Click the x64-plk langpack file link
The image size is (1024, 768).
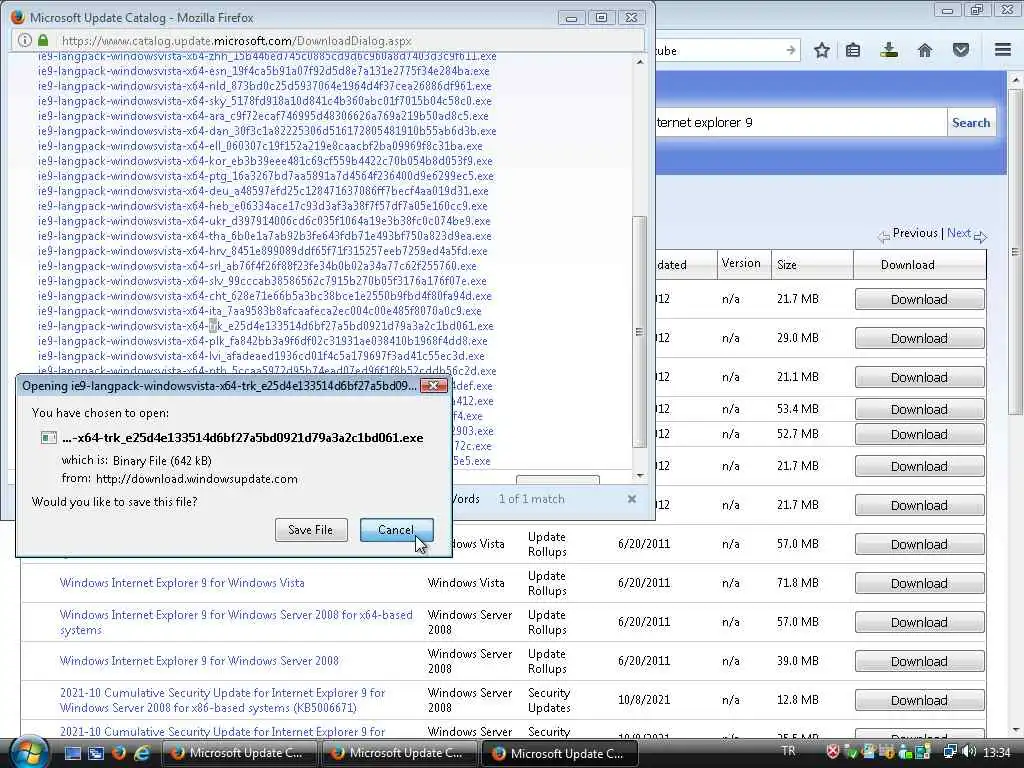pyautogui.click(x=263, y=342)
